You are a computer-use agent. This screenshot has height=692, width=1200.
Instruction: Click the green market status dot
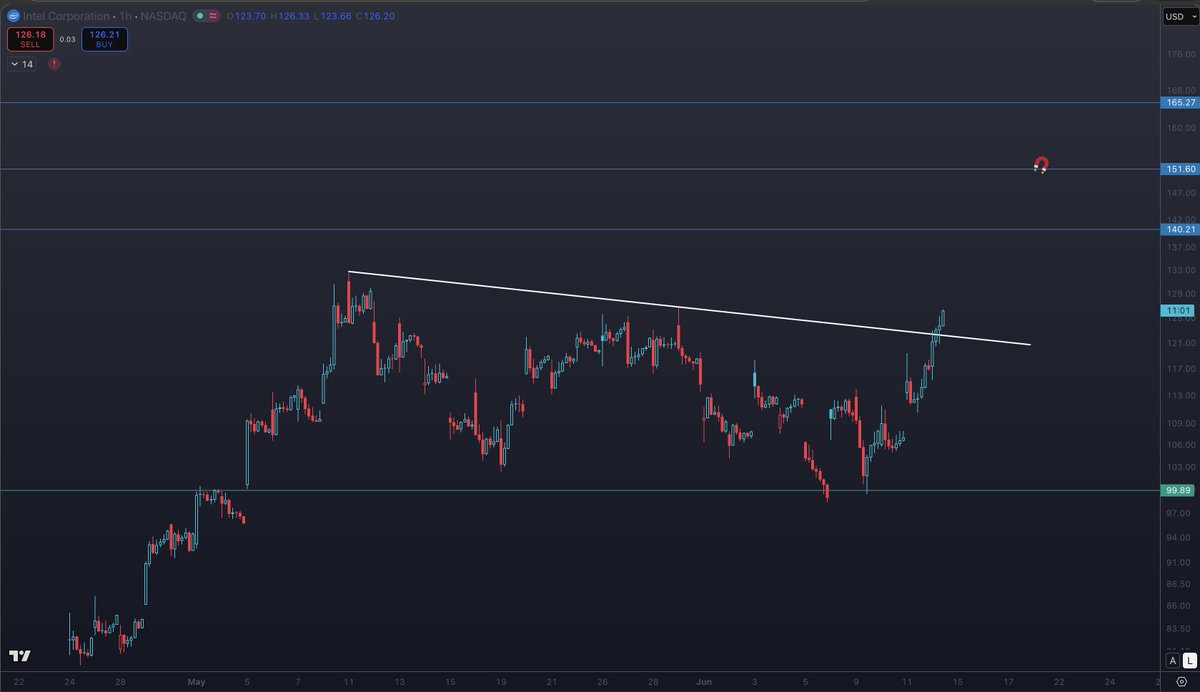[200, 16]
